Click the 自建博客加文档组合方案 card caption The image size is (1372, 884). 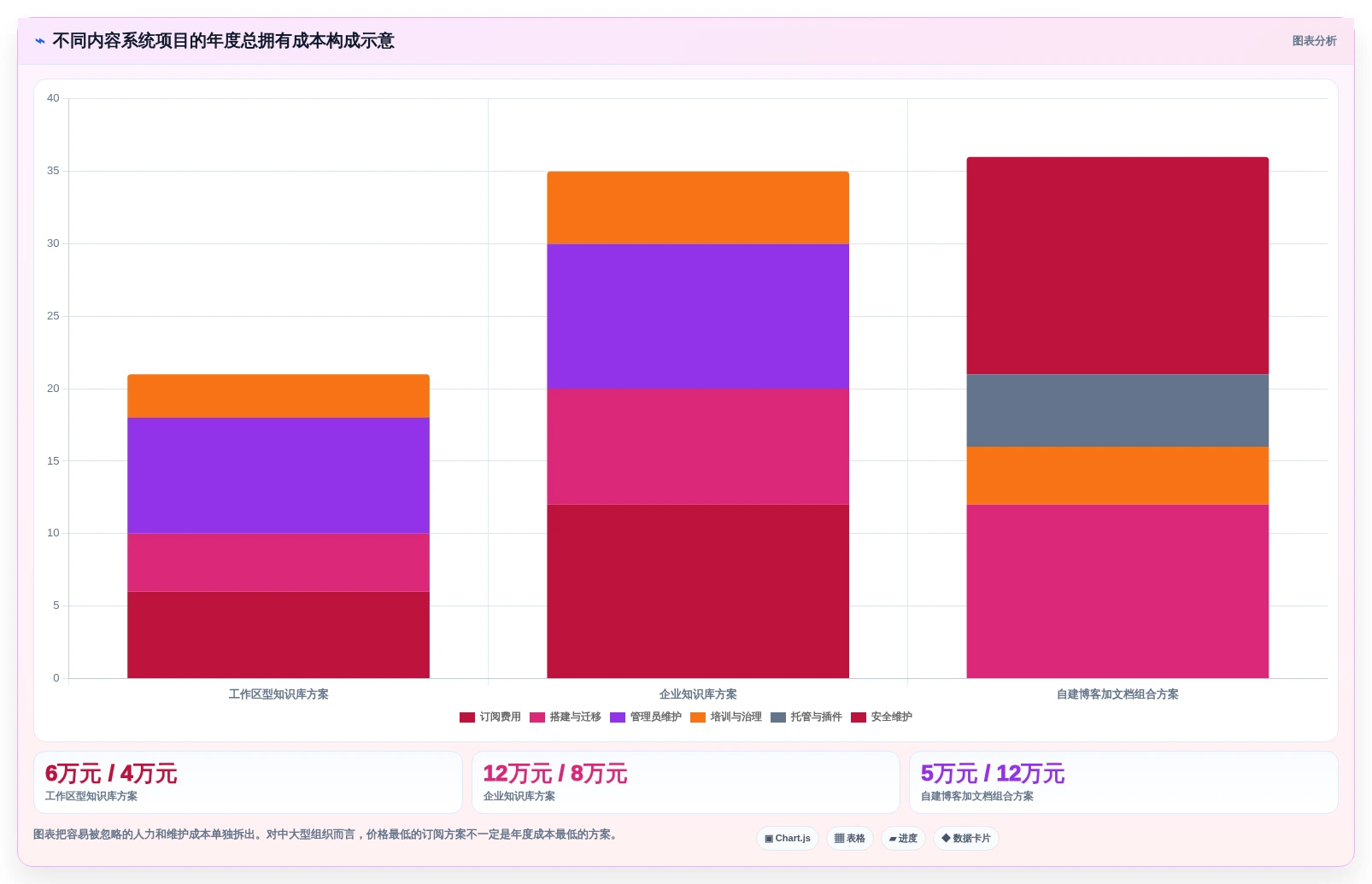(x=977, y=796)
